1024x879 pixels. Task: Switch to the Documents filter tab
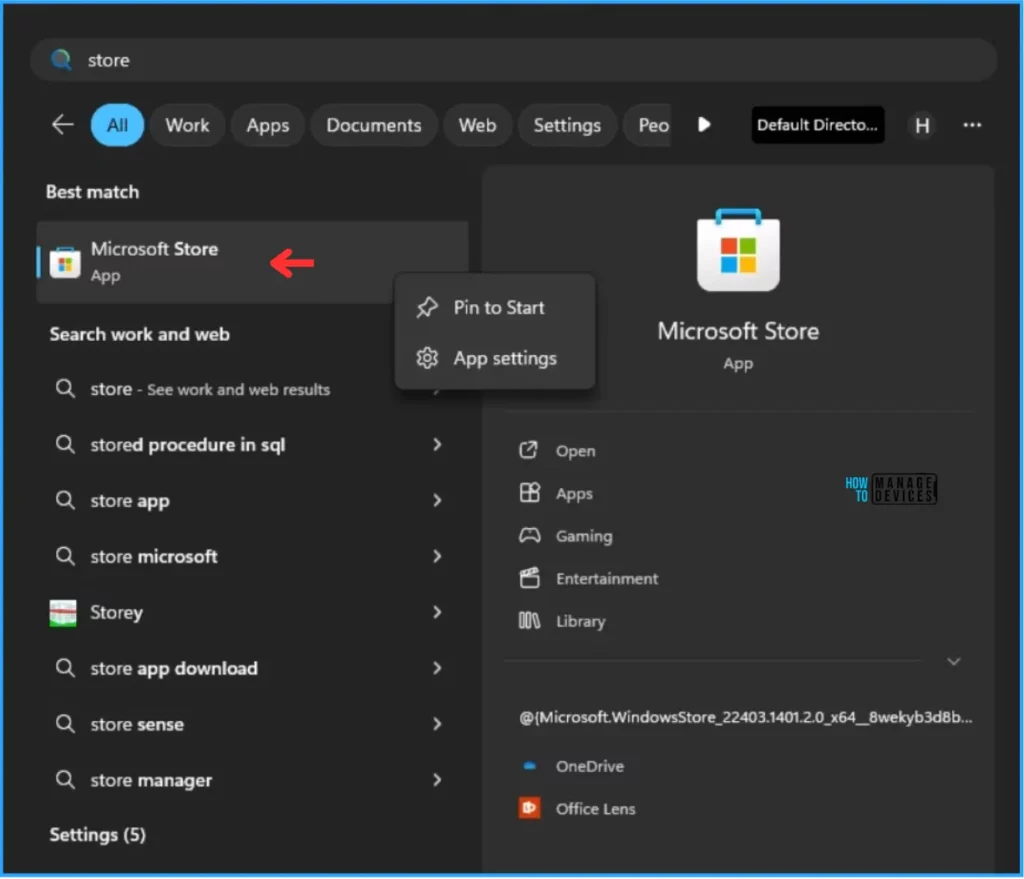pos(374,125)
